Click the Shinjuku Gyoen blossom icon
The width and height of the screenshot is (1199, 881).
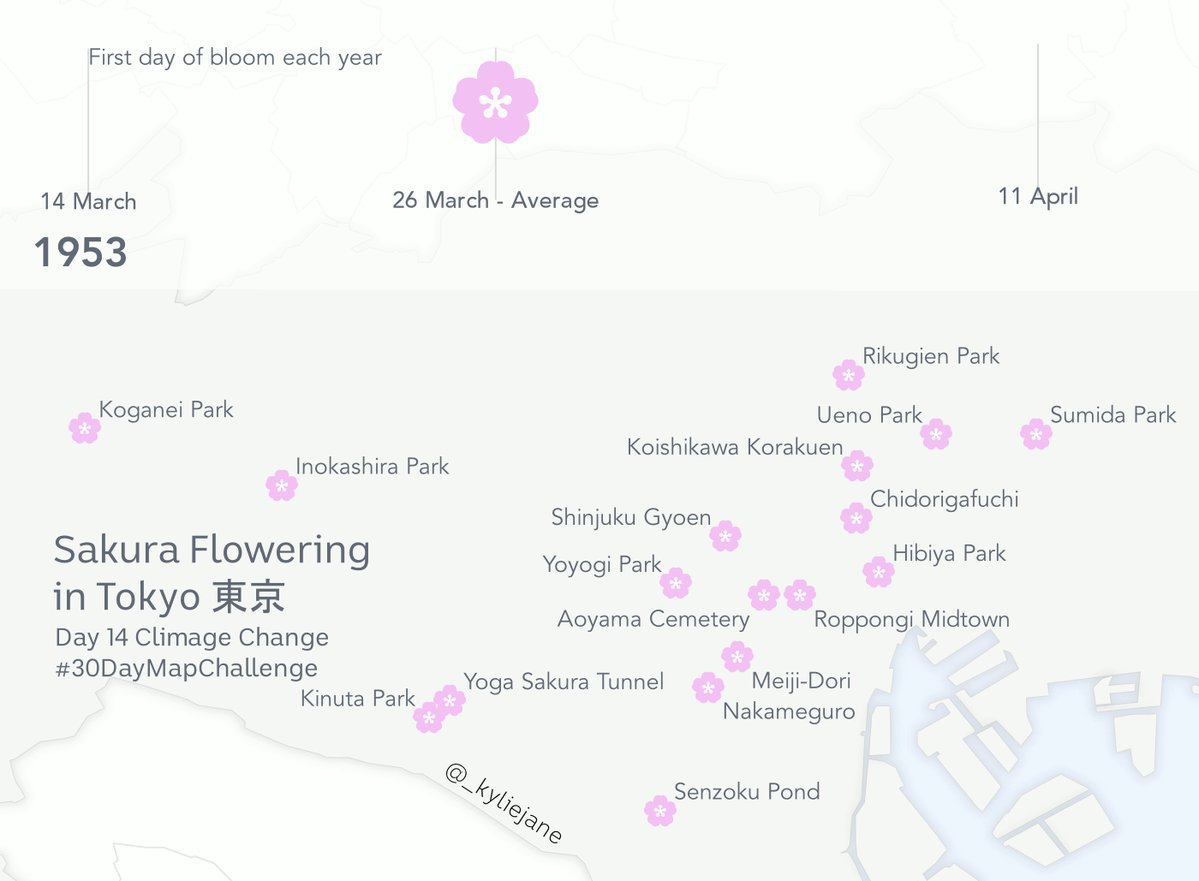pyautogui.click(x=725, y=536)
